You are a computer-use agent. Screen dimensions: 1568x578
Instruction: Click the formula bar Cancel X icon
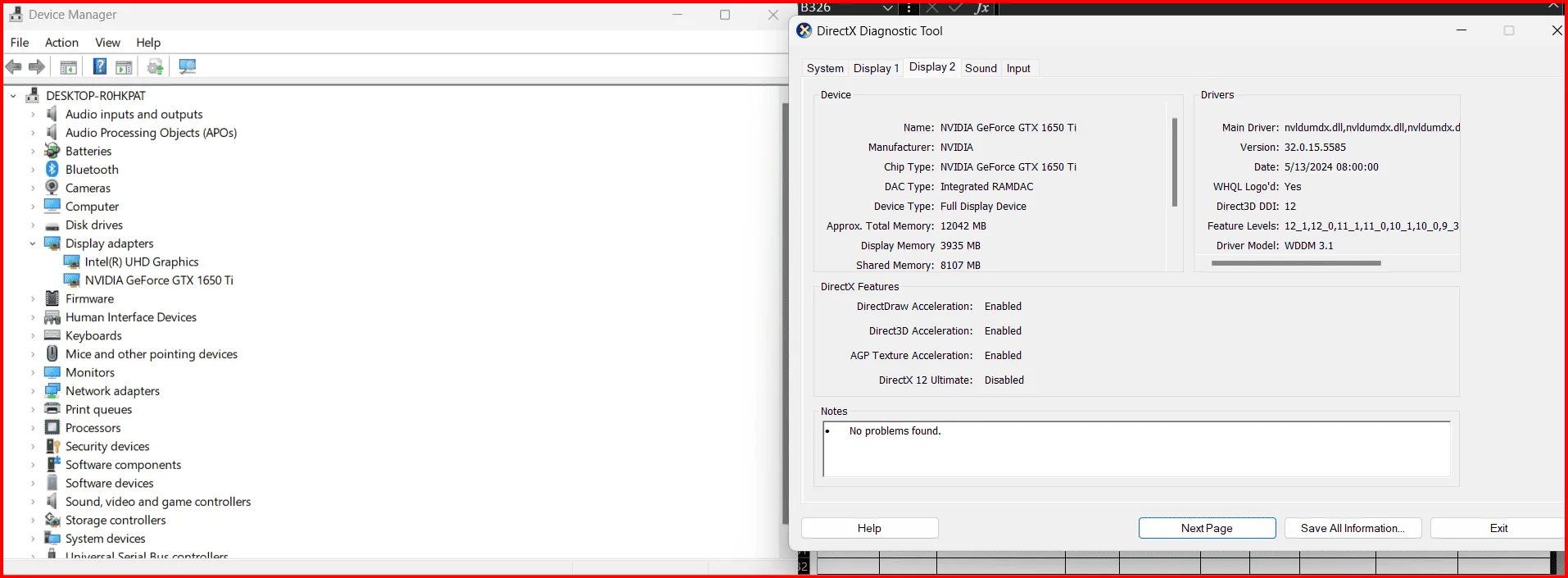pyautogui.click(x=932, y=7)
